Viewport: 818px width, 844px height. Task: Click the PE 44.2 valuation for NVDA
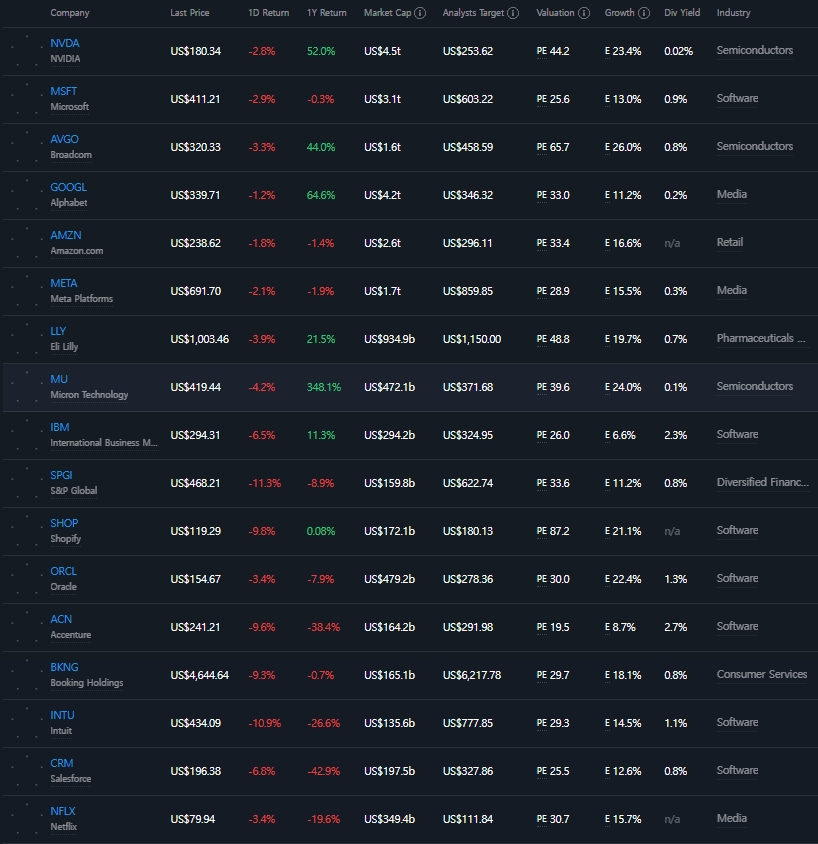pos(553,52)
